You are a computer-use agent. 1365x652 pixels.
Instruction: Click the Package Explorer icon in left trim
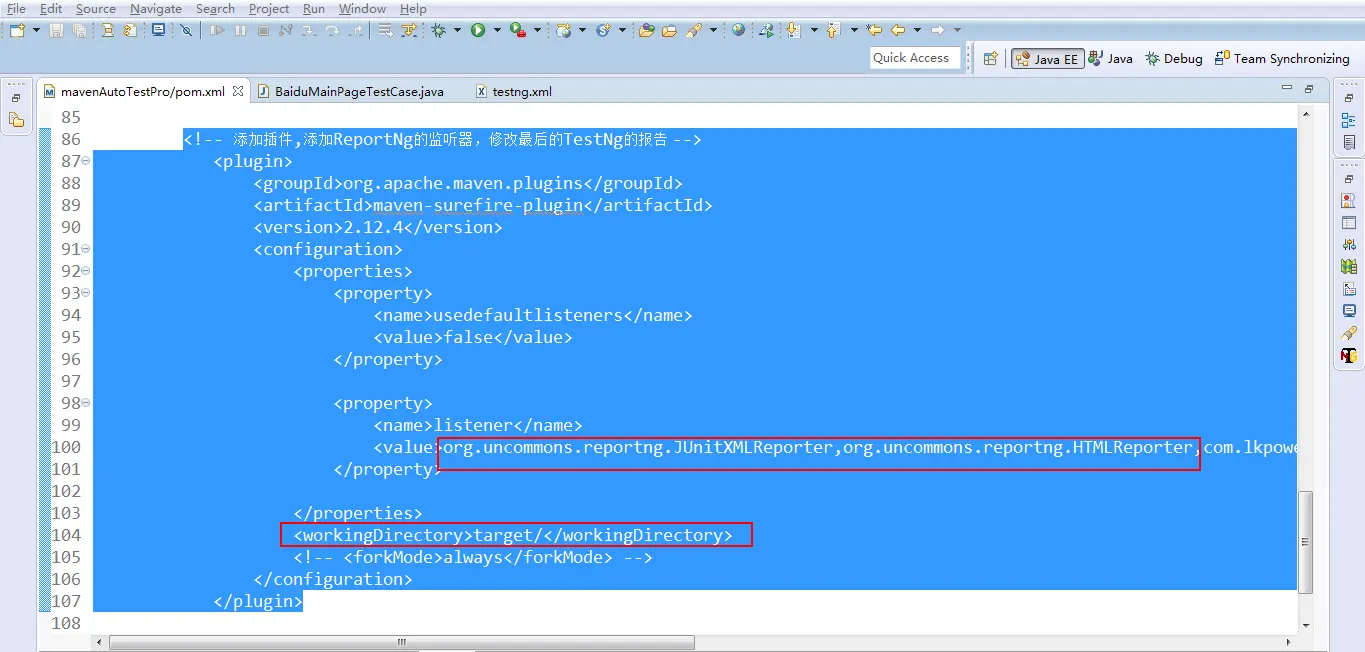point(16,120)
